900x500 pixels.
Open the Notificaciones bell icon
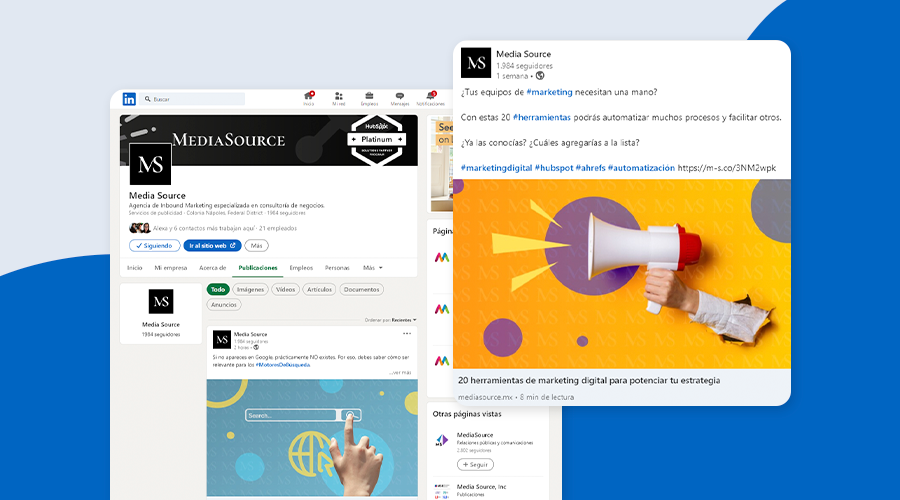(430, 97)
